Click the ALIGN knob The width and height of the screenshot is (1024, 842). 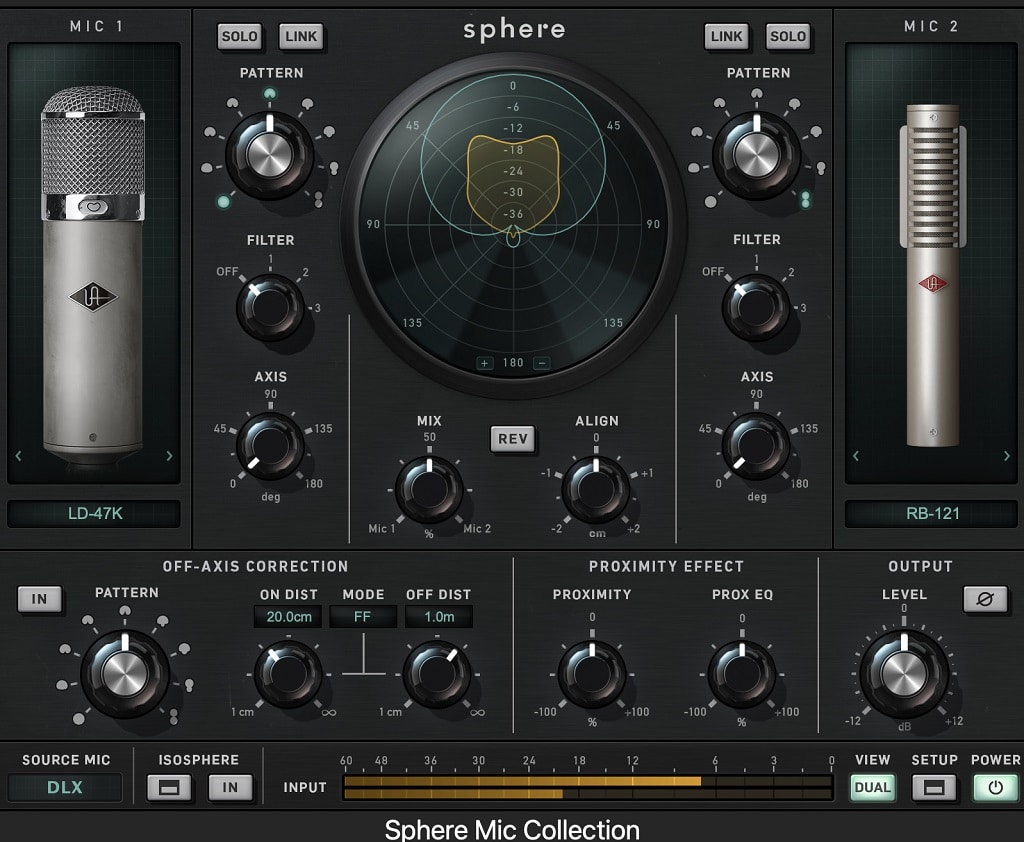tap(596, 490)
